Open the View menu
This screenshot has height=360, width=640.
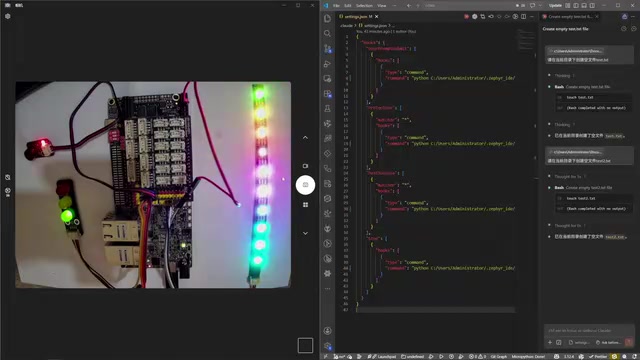(382, 6)
